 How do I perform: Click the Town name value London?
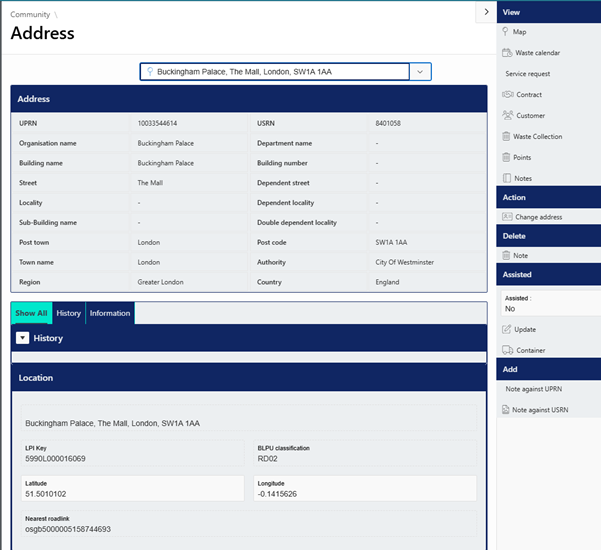point(149,262)
